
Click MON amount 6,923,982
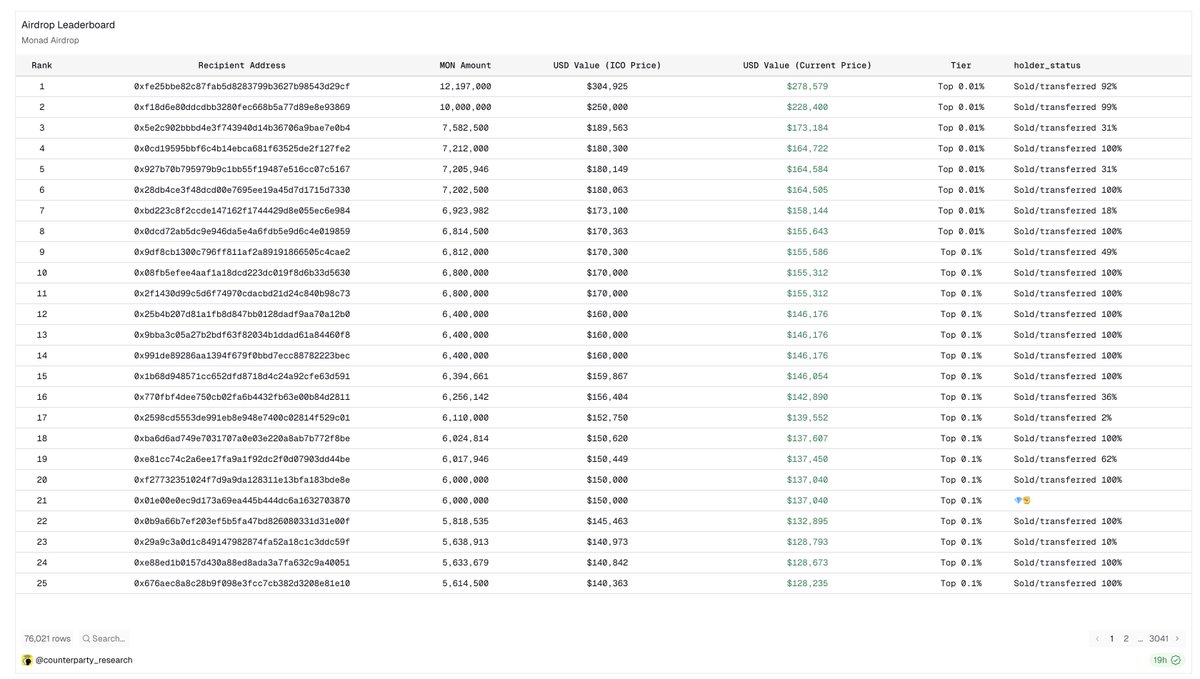(x=465, y=211)
